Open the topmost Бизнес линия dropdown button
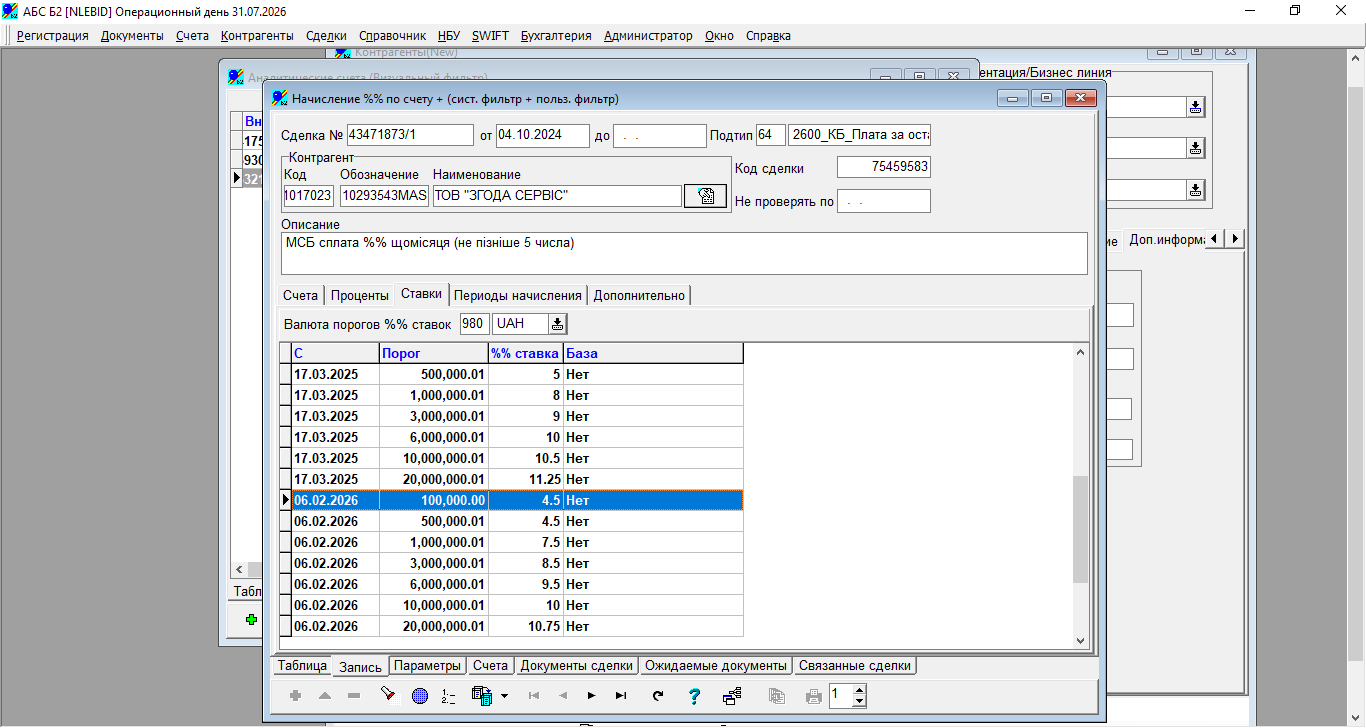1366x728 pixels. click(1195, 107)
